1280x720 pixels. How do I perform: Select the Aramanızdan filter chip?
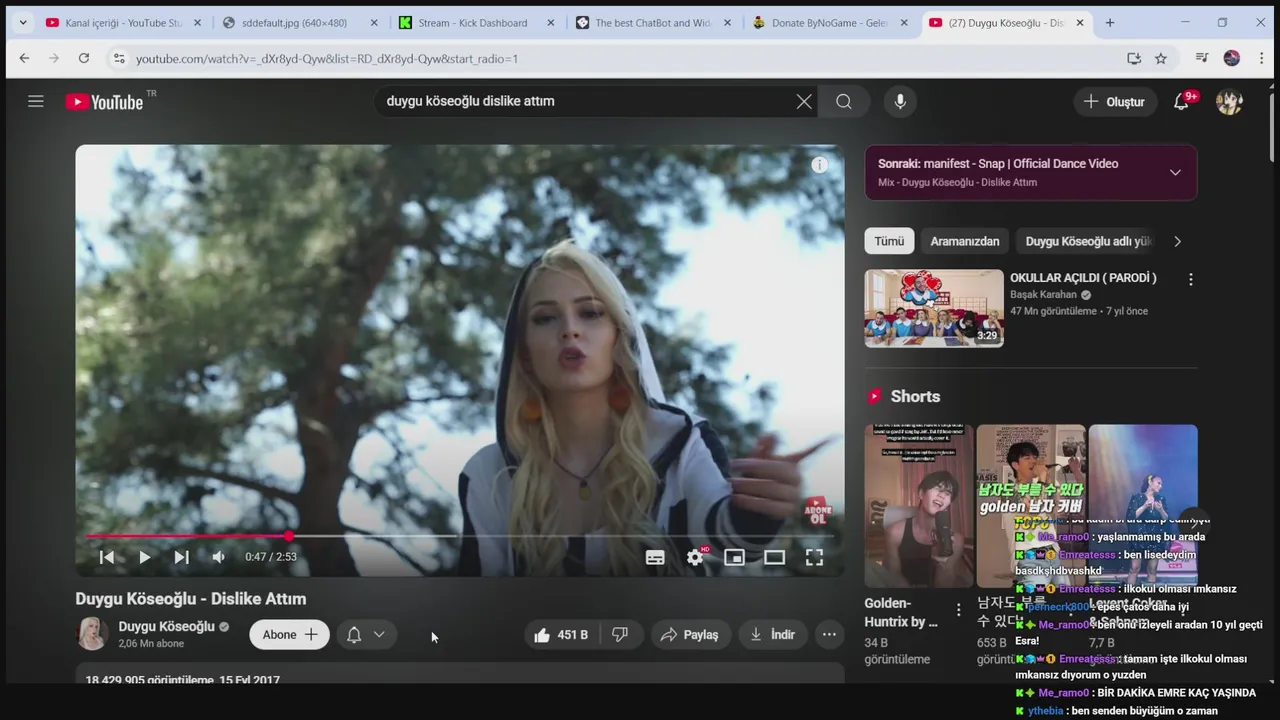pyautogui.click(x=965, y=241)
